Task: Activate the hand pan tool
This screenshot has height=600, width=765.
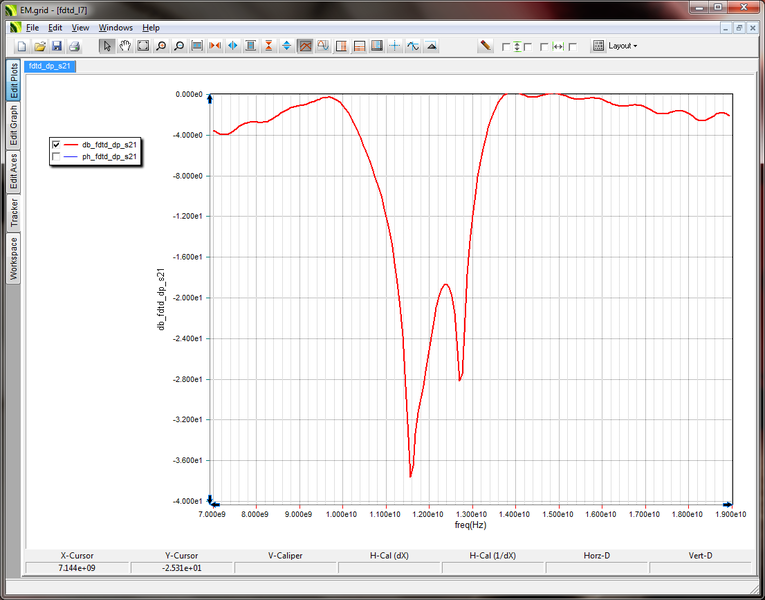Action: tap(125, 46)
